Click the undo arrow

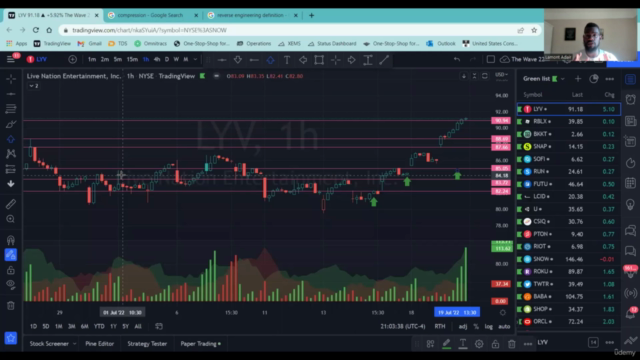point(457,60)
